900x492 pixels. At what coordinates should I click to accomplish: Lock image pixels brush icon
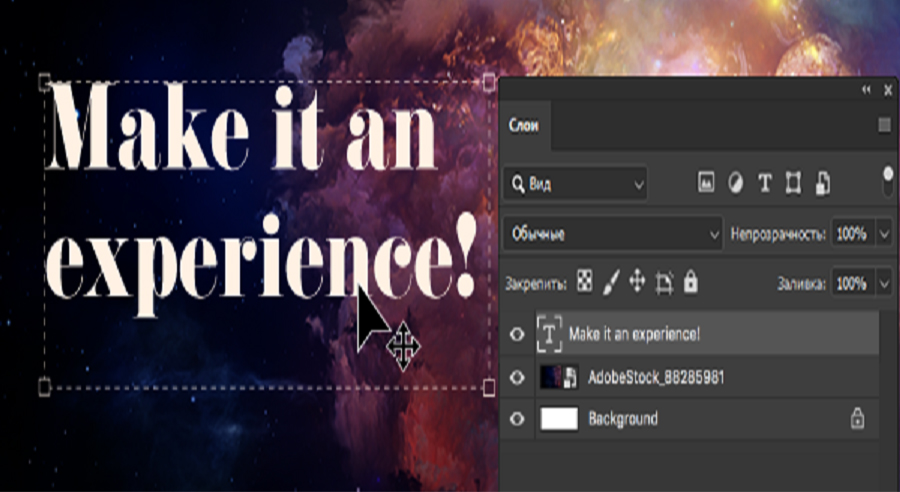[611, 283]
